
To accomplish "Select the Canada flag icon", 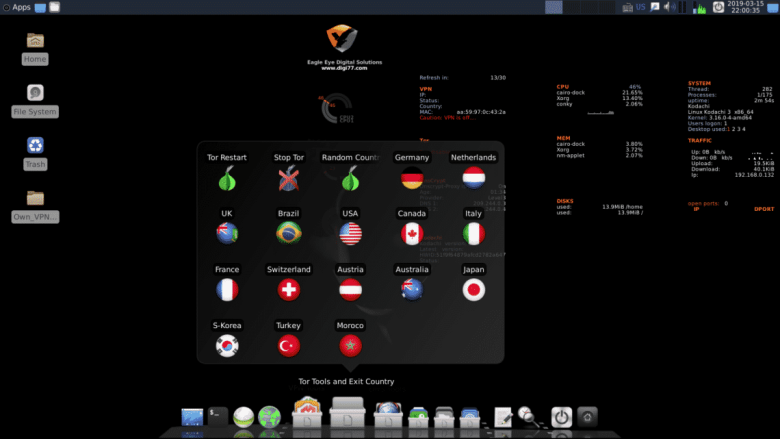I will click(x=411, y=233).
